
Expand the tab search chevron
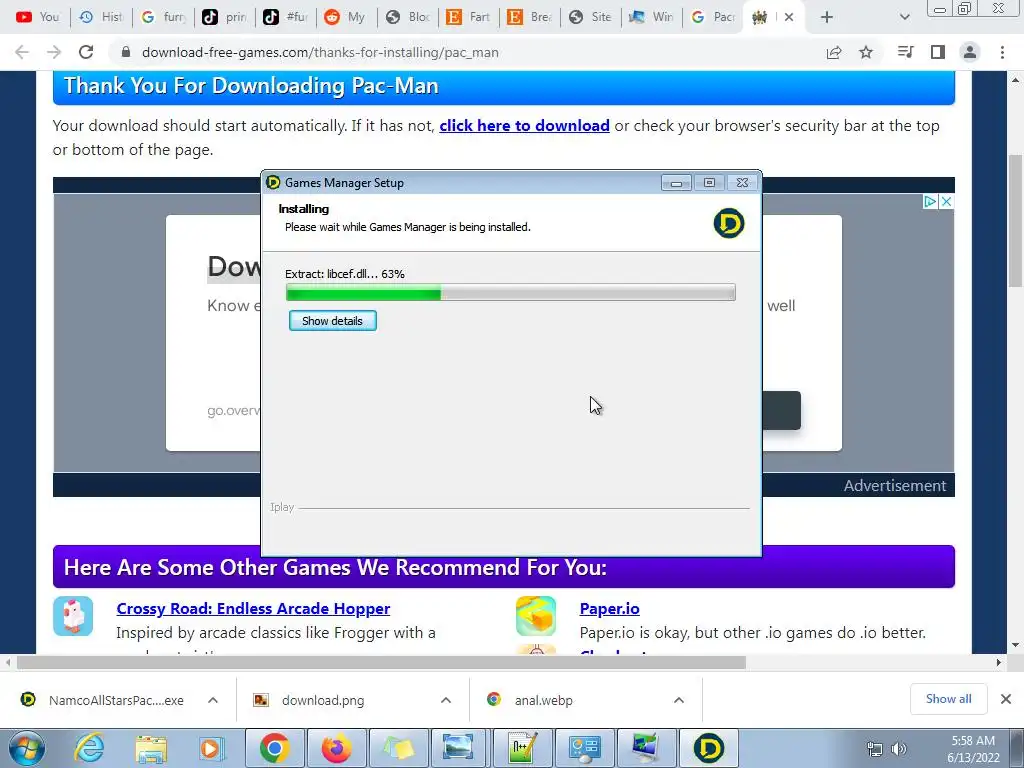[904, 17]
